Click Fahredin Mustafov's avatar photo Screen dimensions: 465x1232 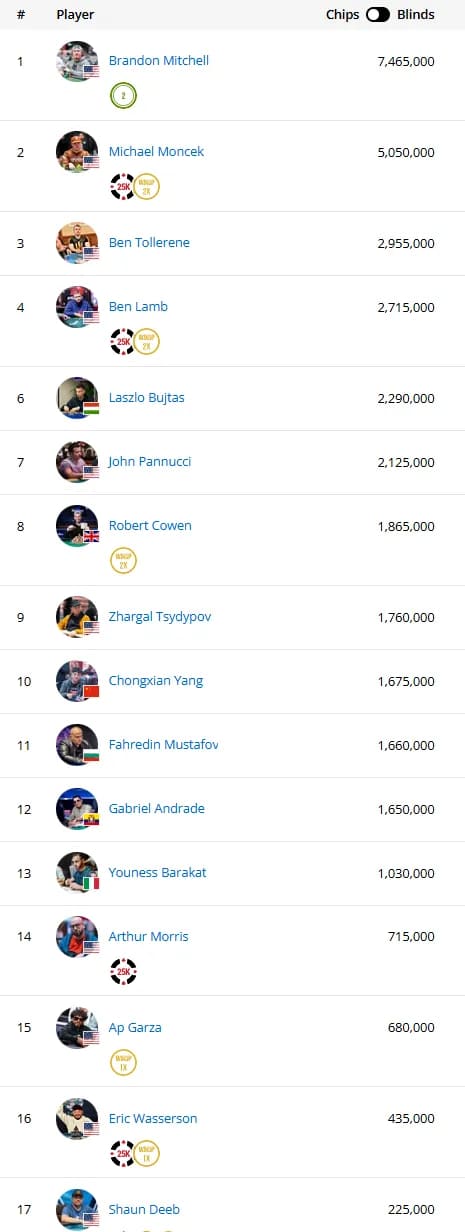[x=77, y=745]
